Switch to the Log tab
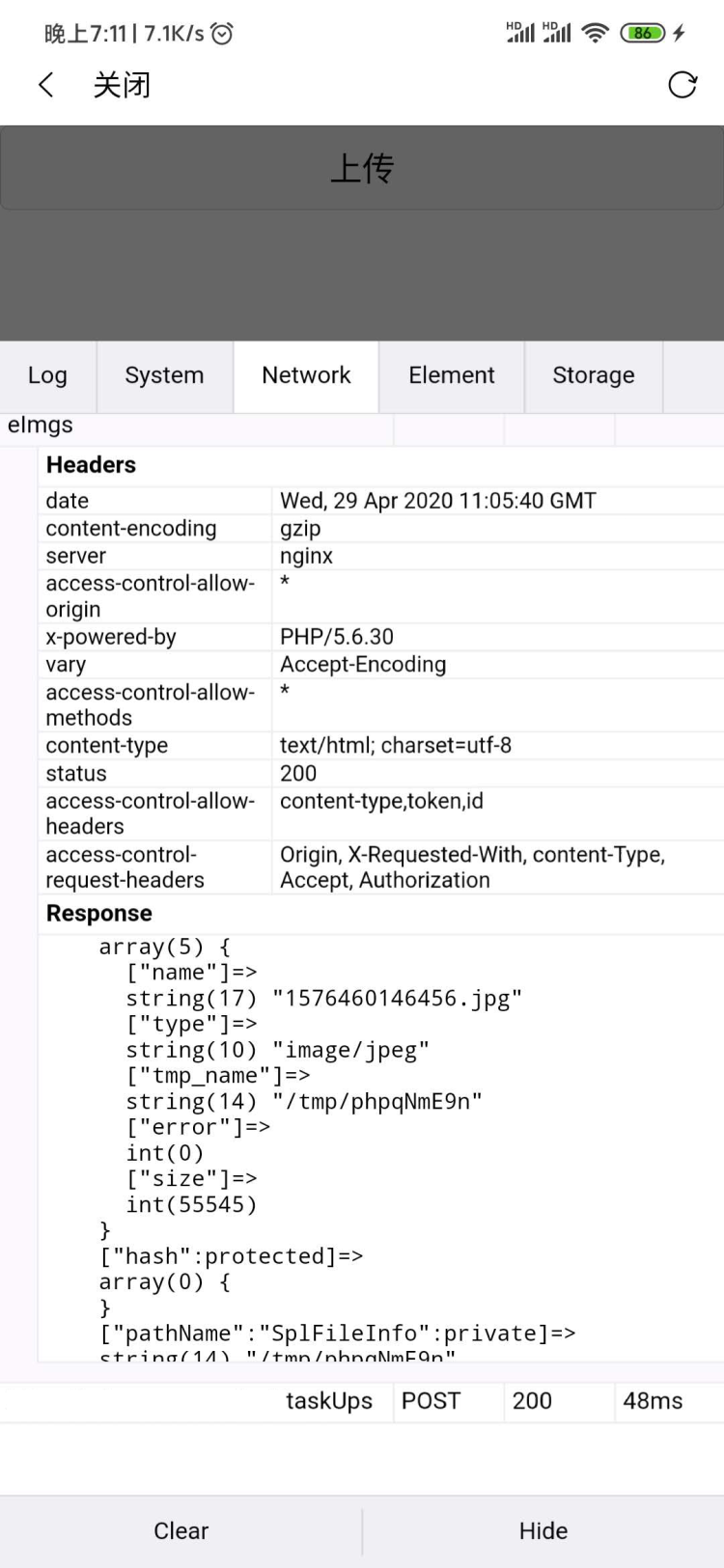 coord(47,375)
